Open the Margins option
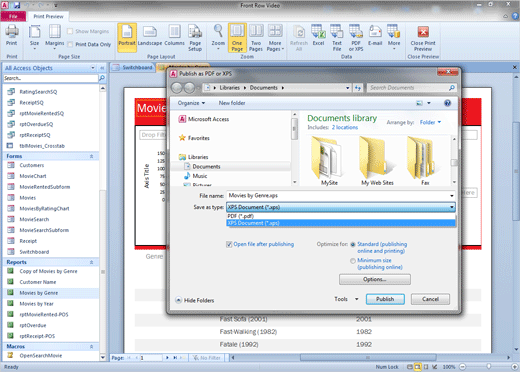 (55, 37)
